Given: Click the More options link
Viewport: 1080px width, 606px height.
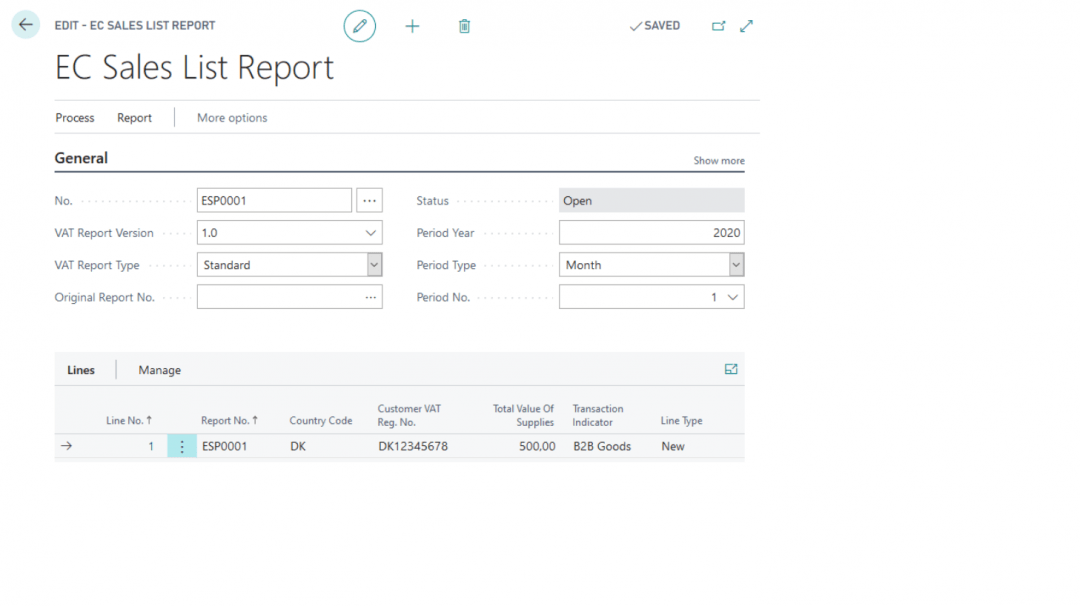Looking at the screenshot, I should click(x=232, y=118).
